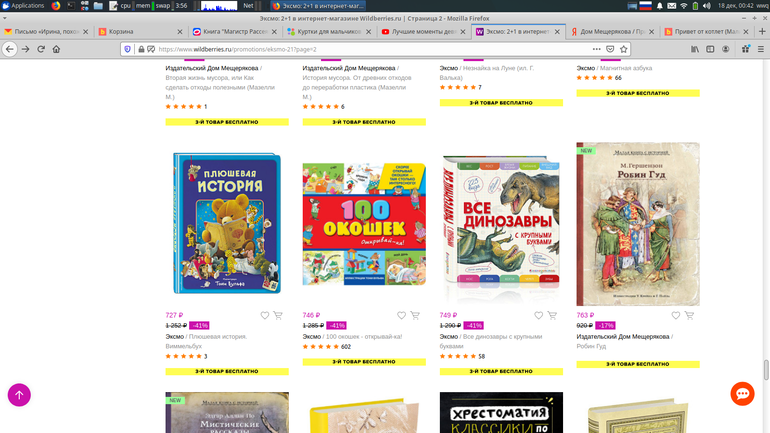
Task: Click the page vertical scrollbar
Action: tap(765, 250)
